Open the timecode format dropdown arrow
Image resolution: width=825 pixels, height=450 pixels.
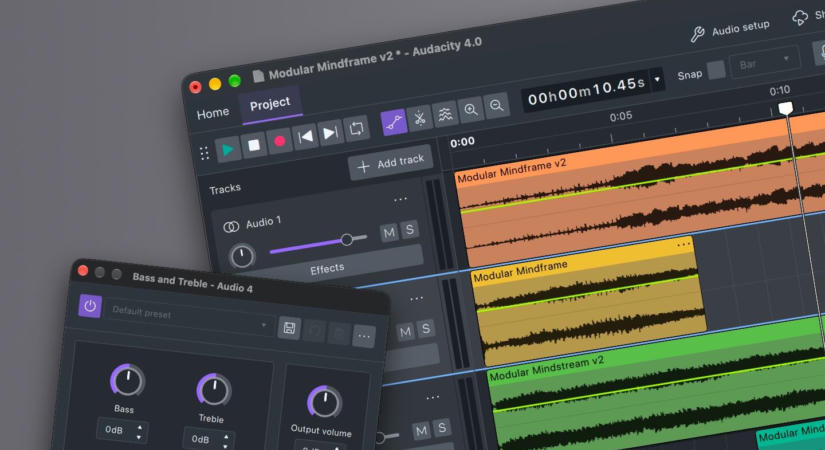[657, 79]
